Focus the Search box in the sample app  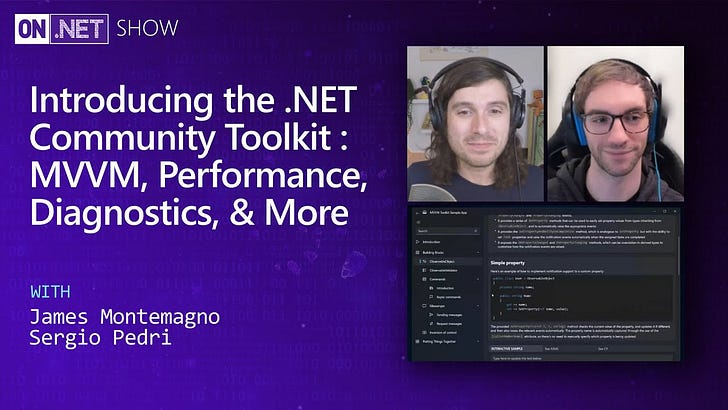coord(447,231)
